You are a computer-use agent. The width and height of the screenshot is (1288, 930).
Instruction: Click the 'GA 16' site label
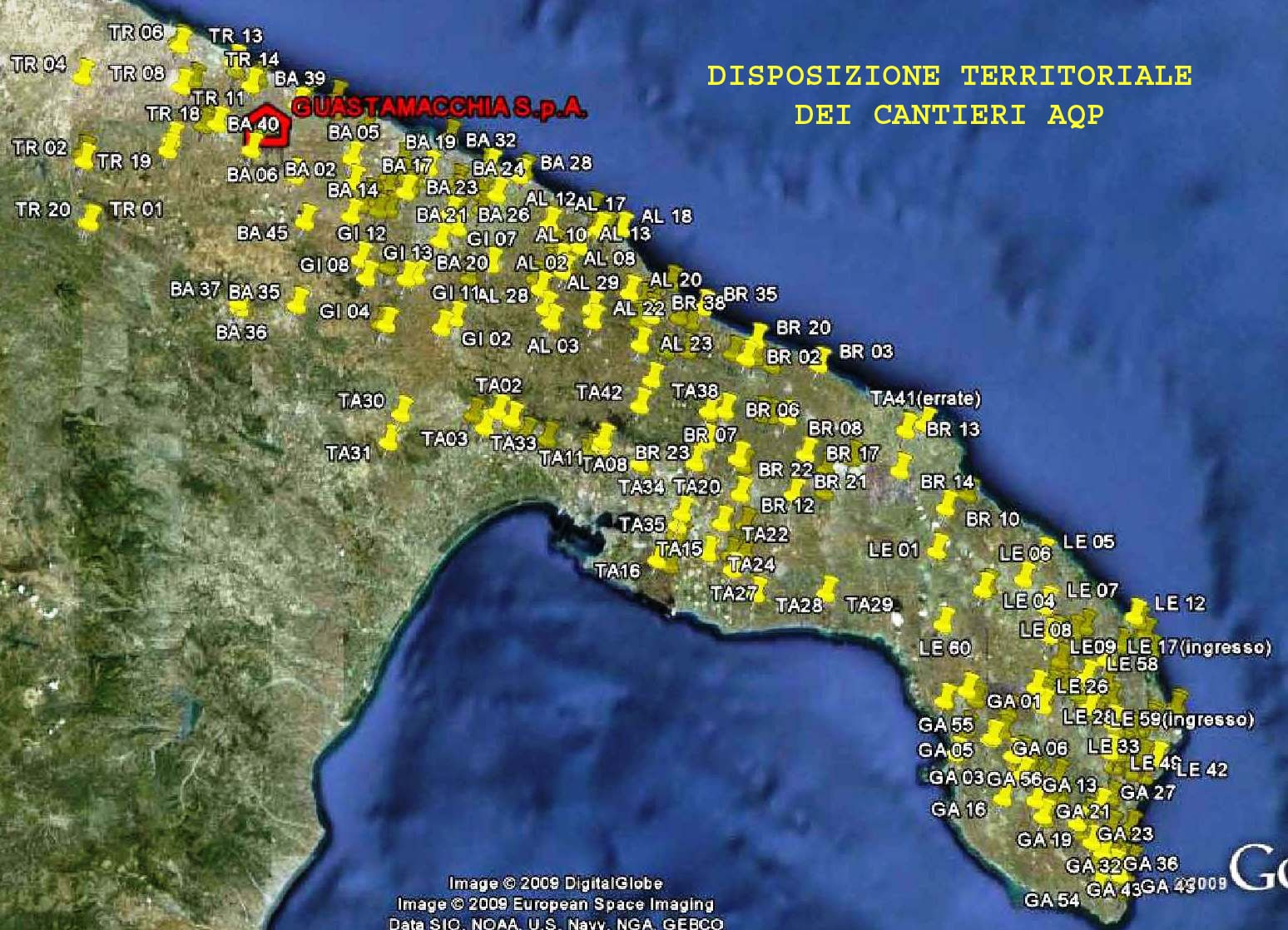(959, 809)
